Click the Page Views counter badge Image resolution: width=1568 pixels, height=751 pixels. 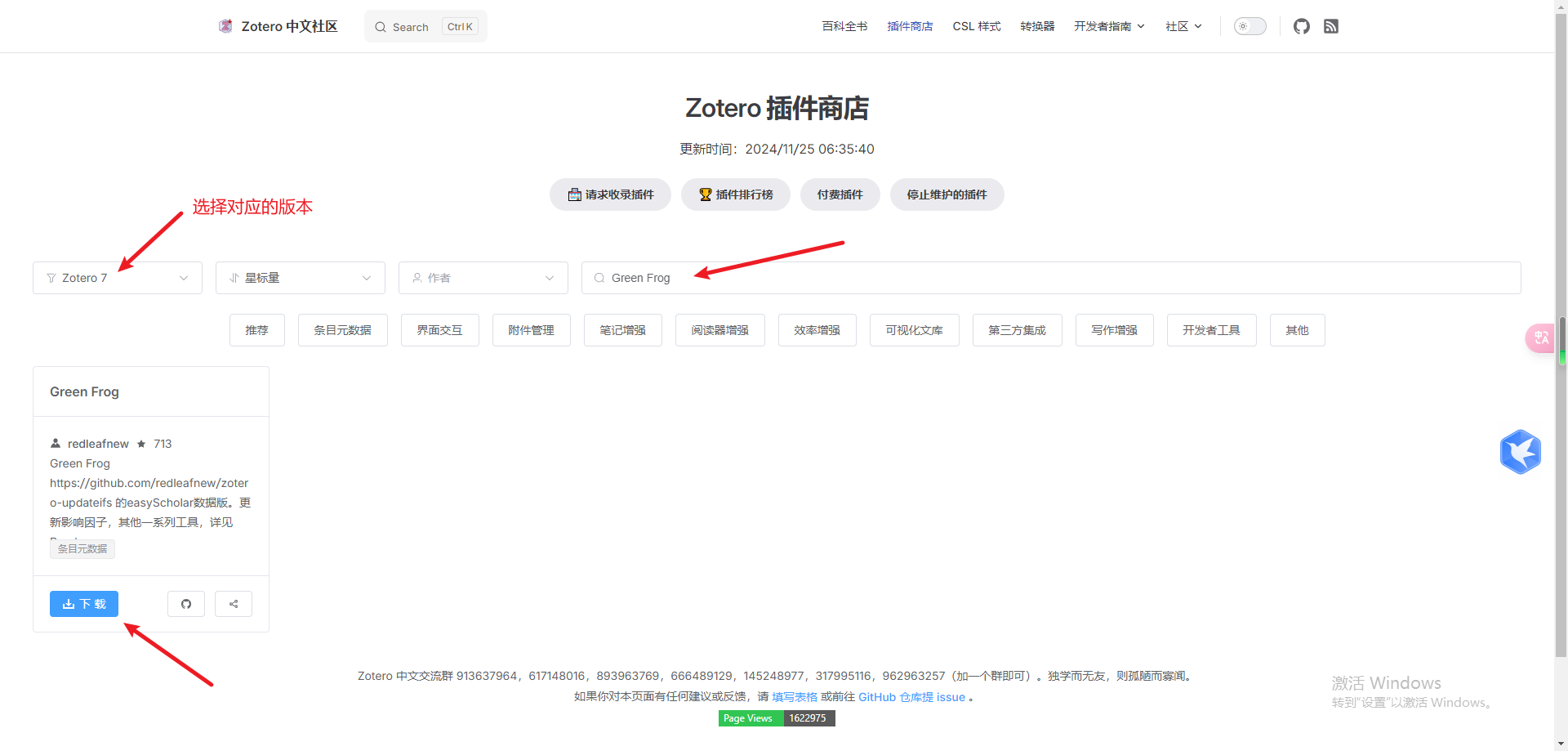pos(777,718)
